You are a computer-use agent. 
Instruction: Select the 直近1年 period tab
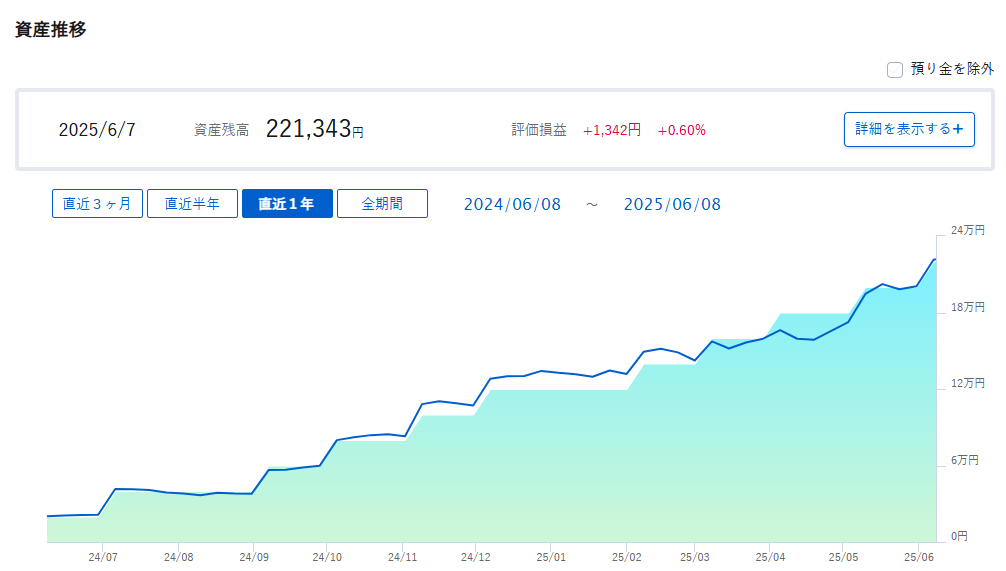click(287, 204)
